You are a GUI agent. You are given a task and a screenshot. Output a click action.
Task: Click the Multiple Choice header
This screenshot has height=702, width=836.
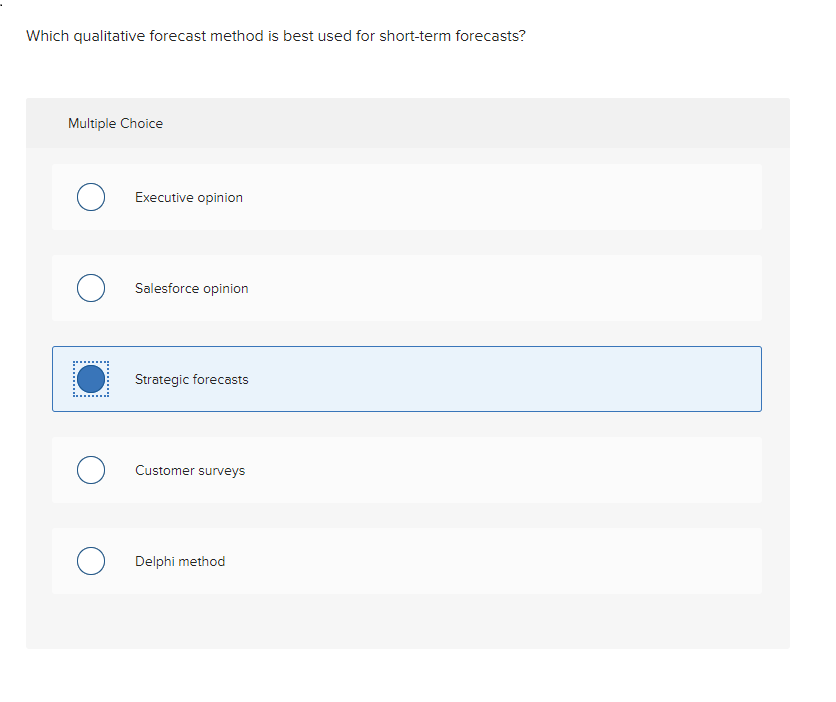(115, 123)
